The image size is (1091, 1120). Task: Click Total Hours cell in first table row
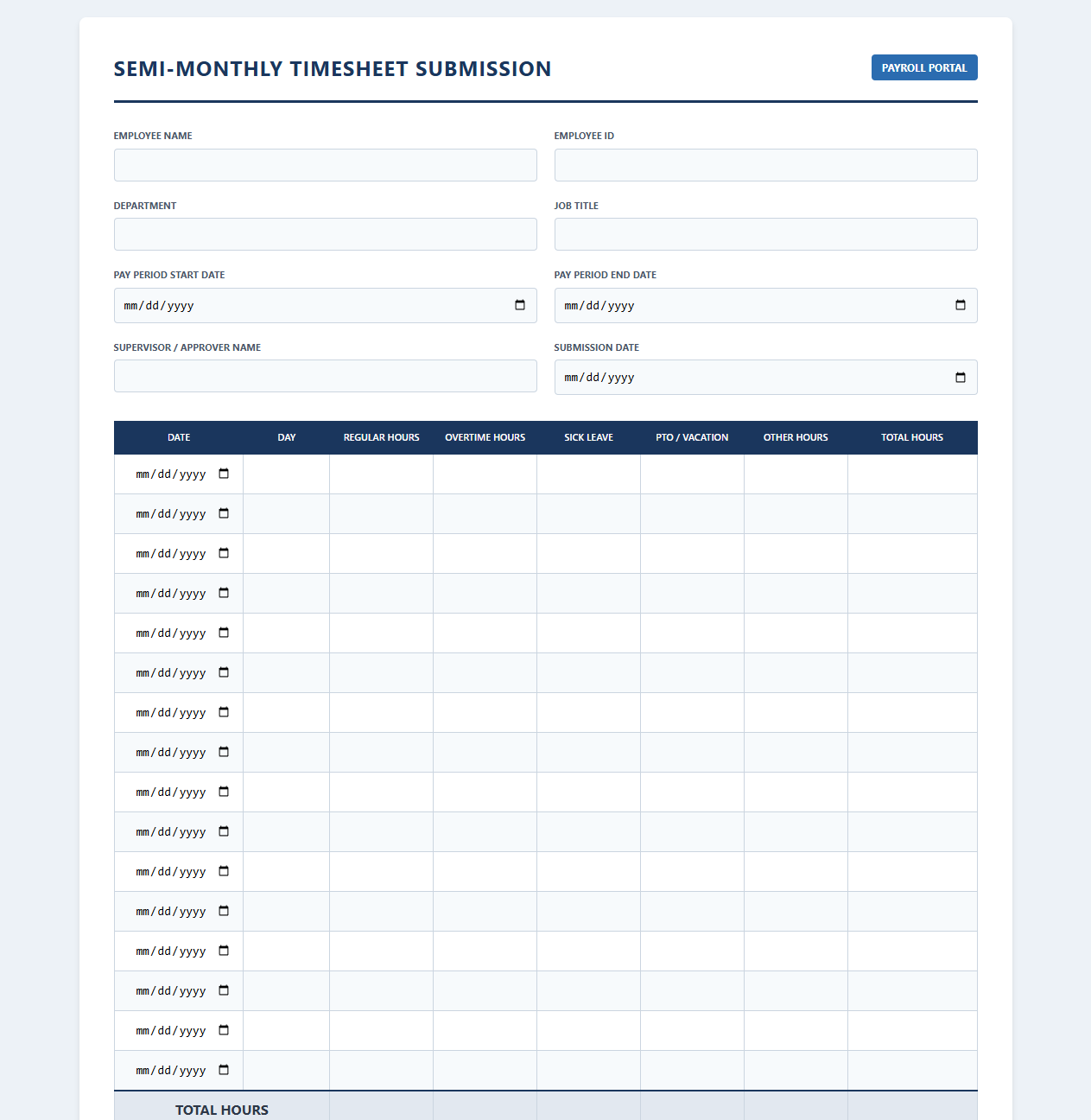tap(913, 474)
